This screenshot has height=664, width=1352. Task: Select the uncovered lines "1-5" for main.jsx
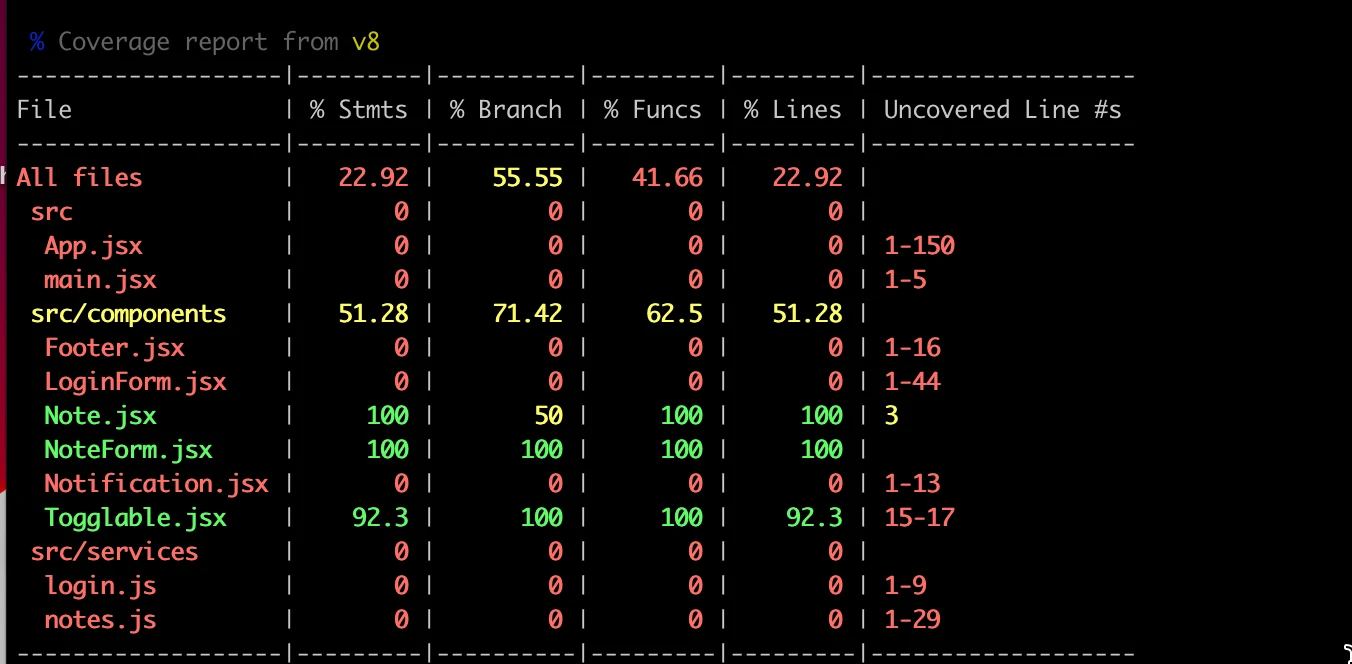point(905,280)
